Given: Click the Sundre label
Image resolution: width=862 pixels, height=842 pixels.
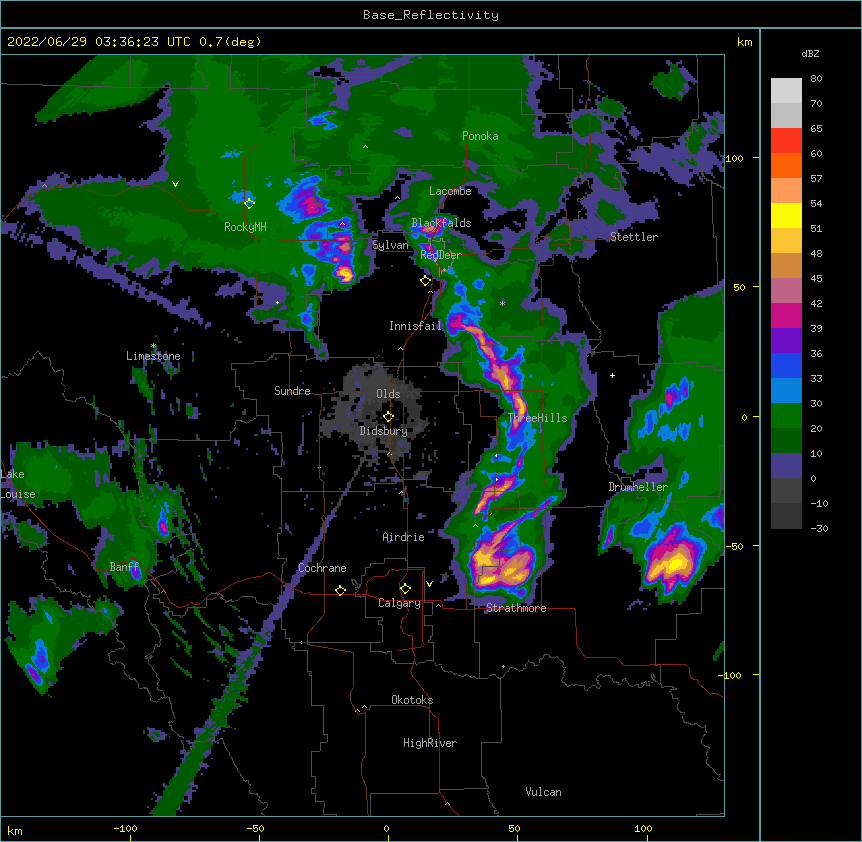Looking at the screenshot, I should tap(292, 391).
